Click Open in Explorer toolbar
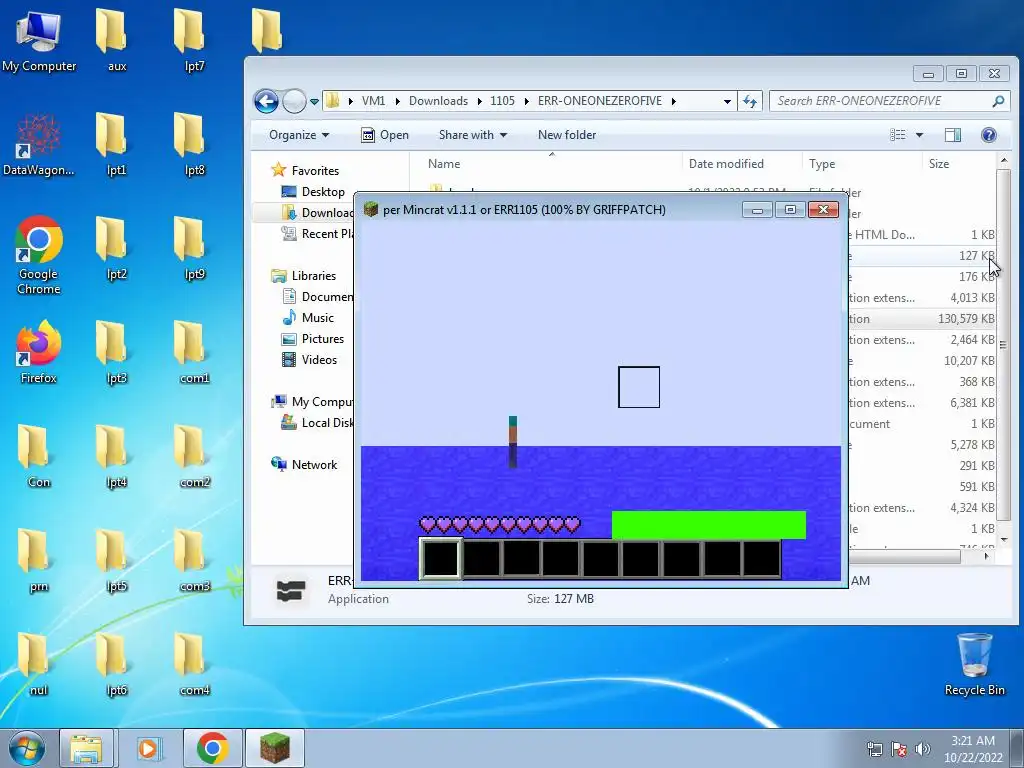 click(x=385, y=135)
